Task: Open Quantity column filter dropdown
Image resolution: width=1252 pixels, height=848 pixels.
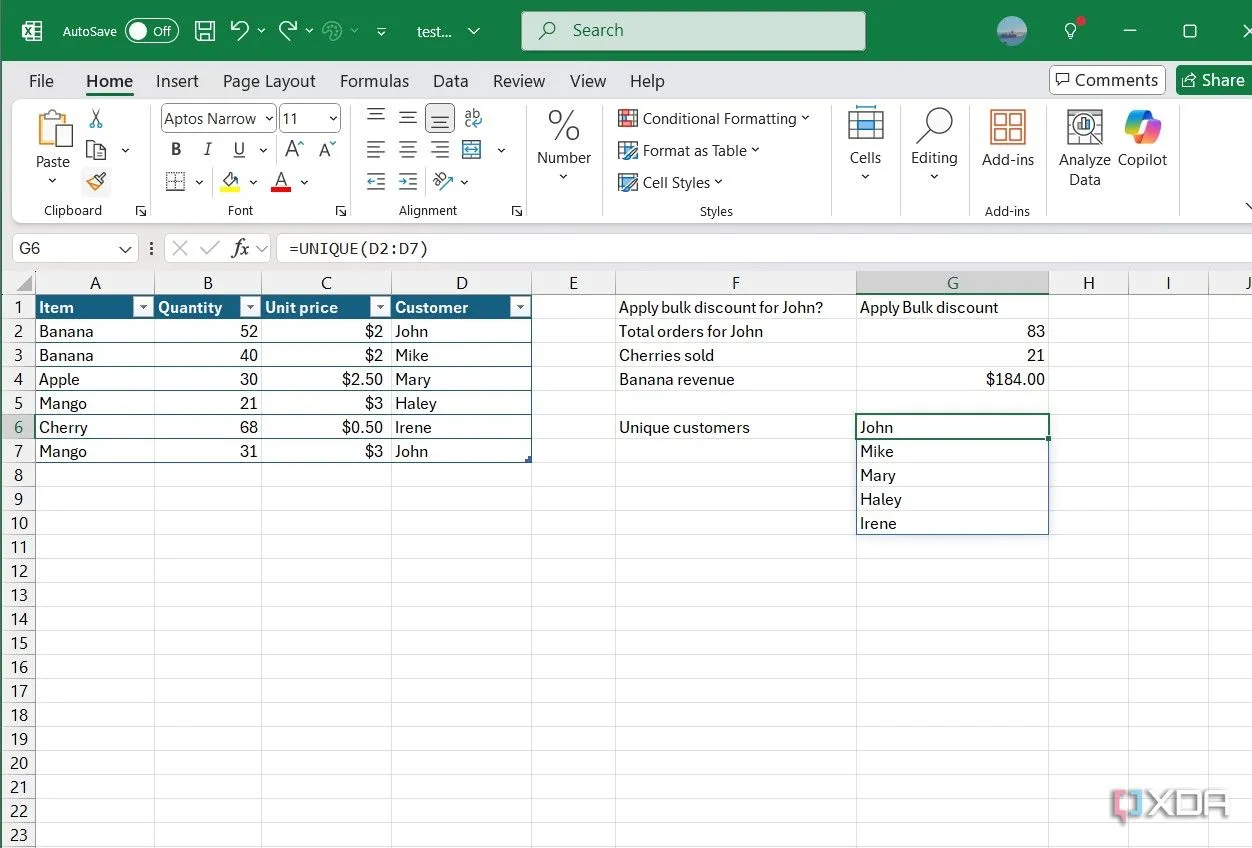Action: [x=250, y=308]
